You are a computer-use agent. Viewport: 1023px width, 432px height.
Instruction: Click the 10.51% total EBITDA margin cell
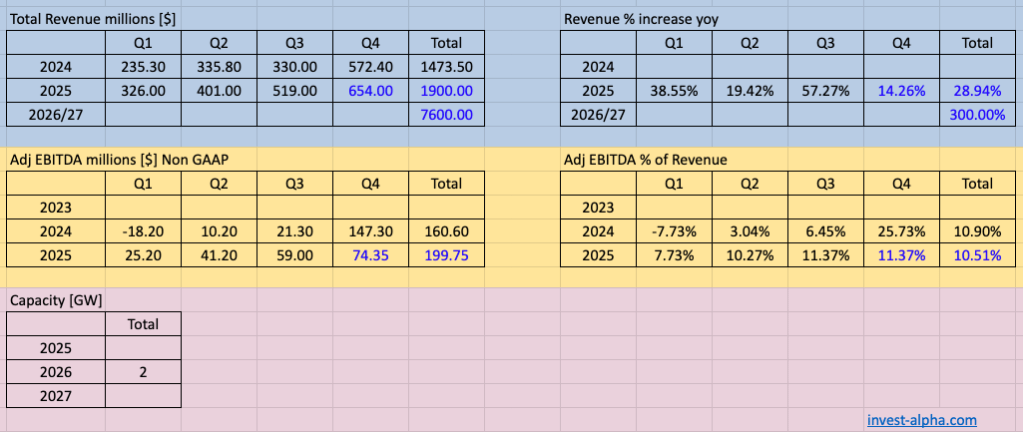[x=977, y=254]
